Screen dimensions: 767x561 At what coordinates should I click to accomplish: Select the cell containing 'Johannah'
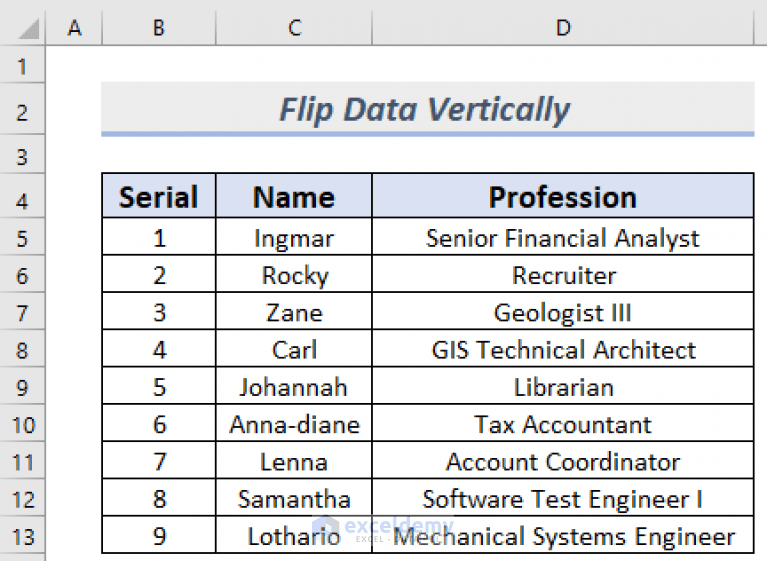294,387
